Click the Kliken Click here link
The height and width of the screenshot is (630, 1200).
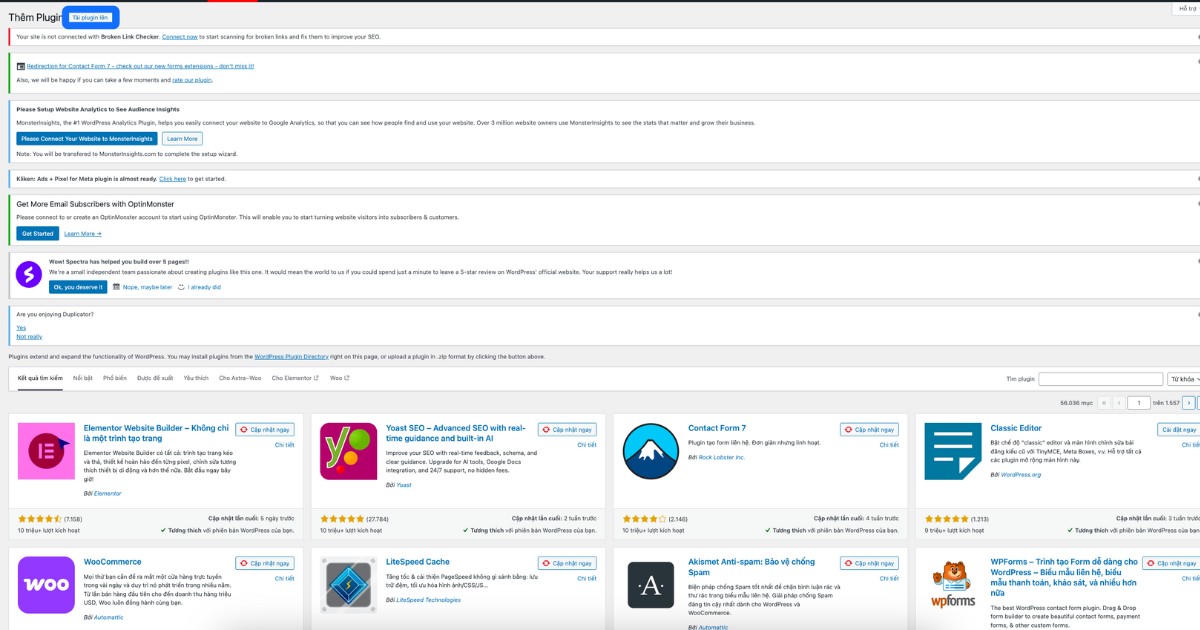172,179
